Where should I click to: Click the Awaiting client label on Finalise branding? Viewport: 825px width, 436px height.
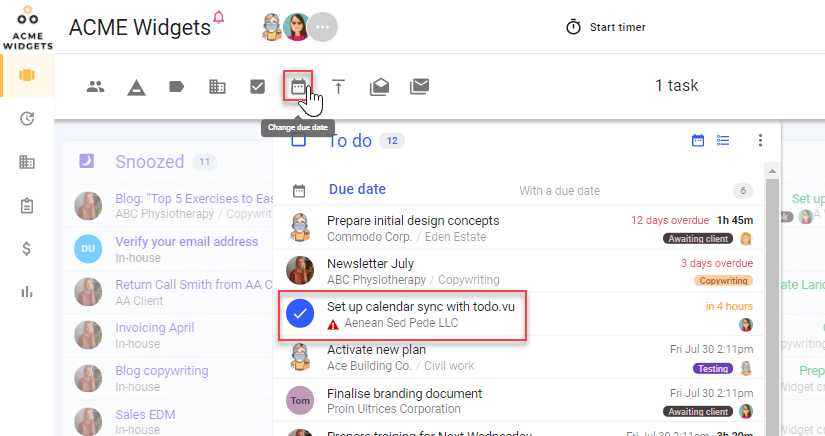coord(698,412)
